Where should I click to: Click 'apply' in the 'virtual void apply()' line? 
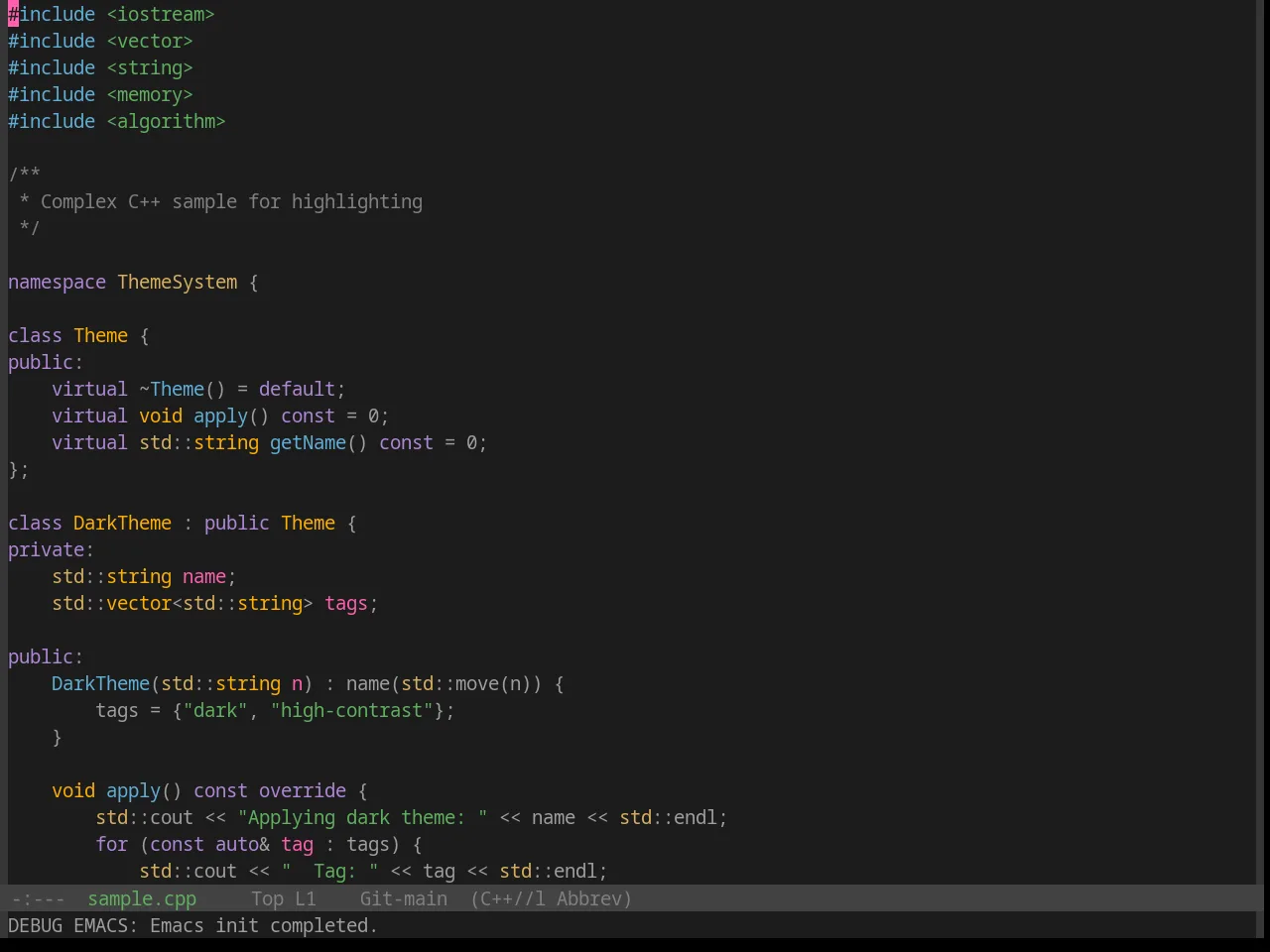pos(220,416)
